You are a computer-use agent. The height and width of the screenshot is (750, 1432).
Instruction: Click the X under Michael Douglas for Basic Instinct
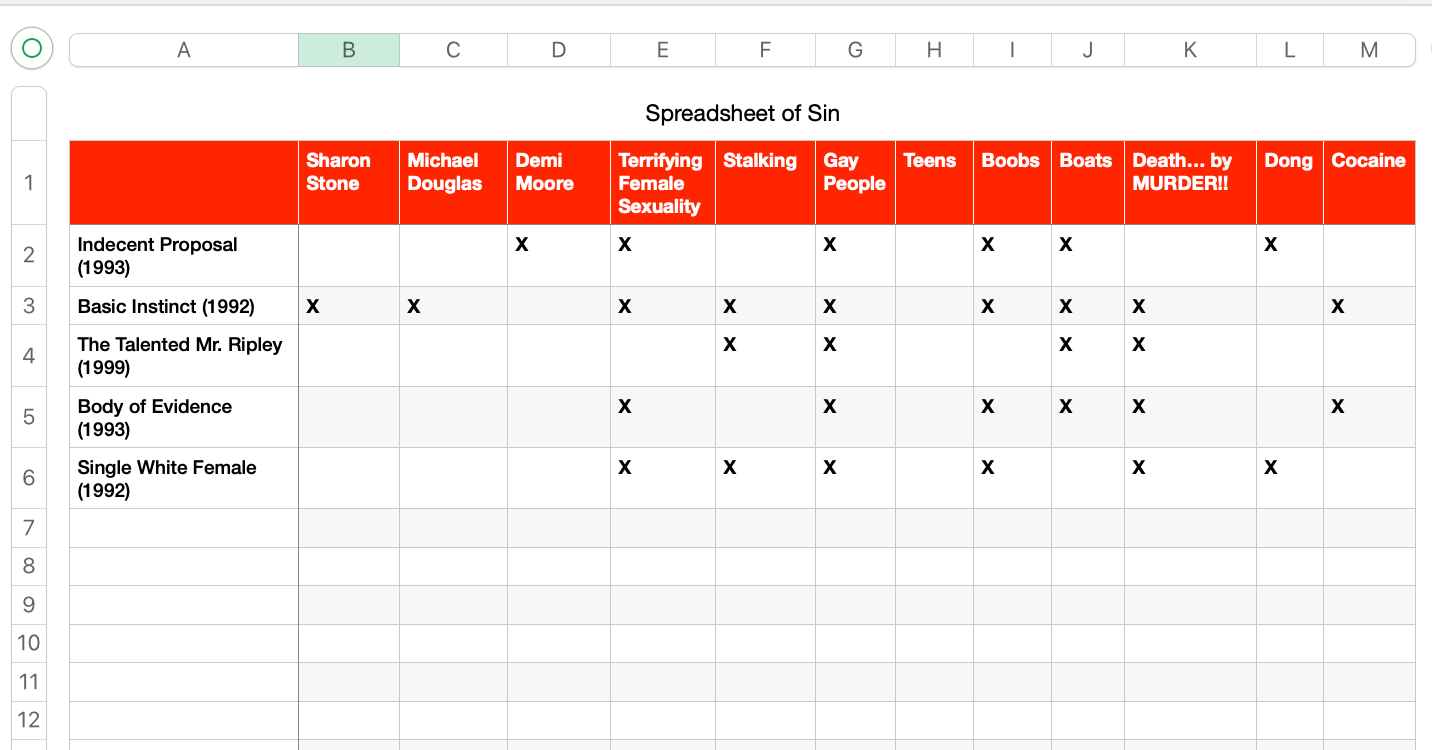(414, 306)
